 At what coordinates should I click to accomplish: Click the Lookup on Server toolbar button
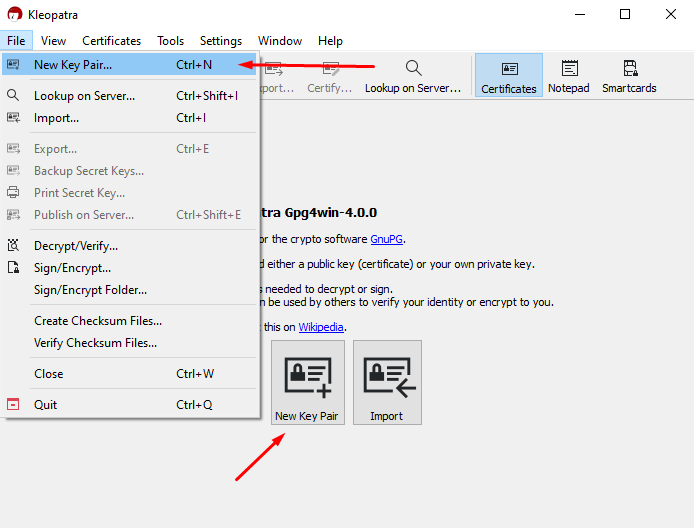[x=413, y=76]
